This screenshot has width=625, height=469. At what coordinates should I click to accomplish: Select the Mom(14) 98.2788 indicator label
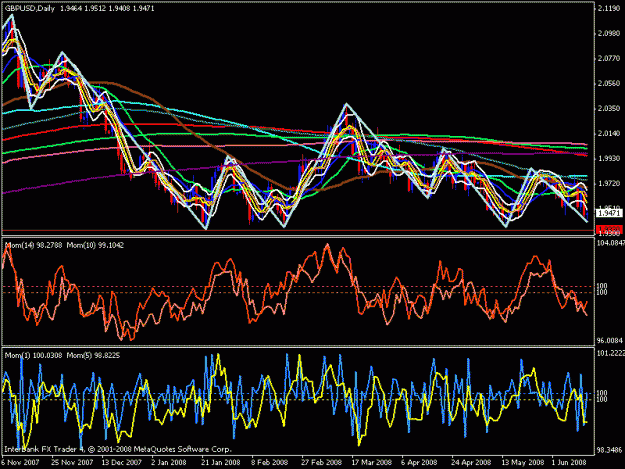click(x=33, y=245)
